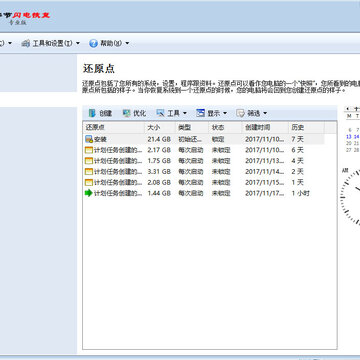
Task: Open the 工具 toolbar dropdown
Action: (x=171, y=113)
